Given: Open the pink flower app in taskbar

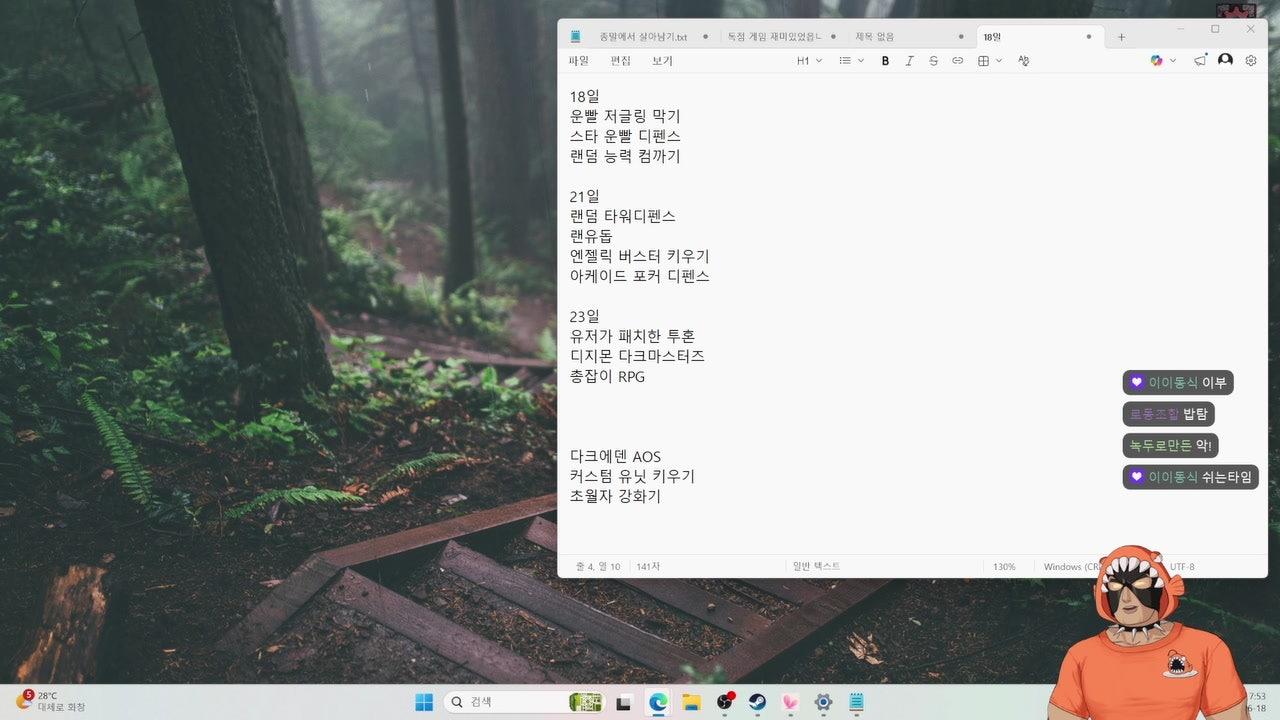Looking at the screenshot, I should [x=790, y=702].
